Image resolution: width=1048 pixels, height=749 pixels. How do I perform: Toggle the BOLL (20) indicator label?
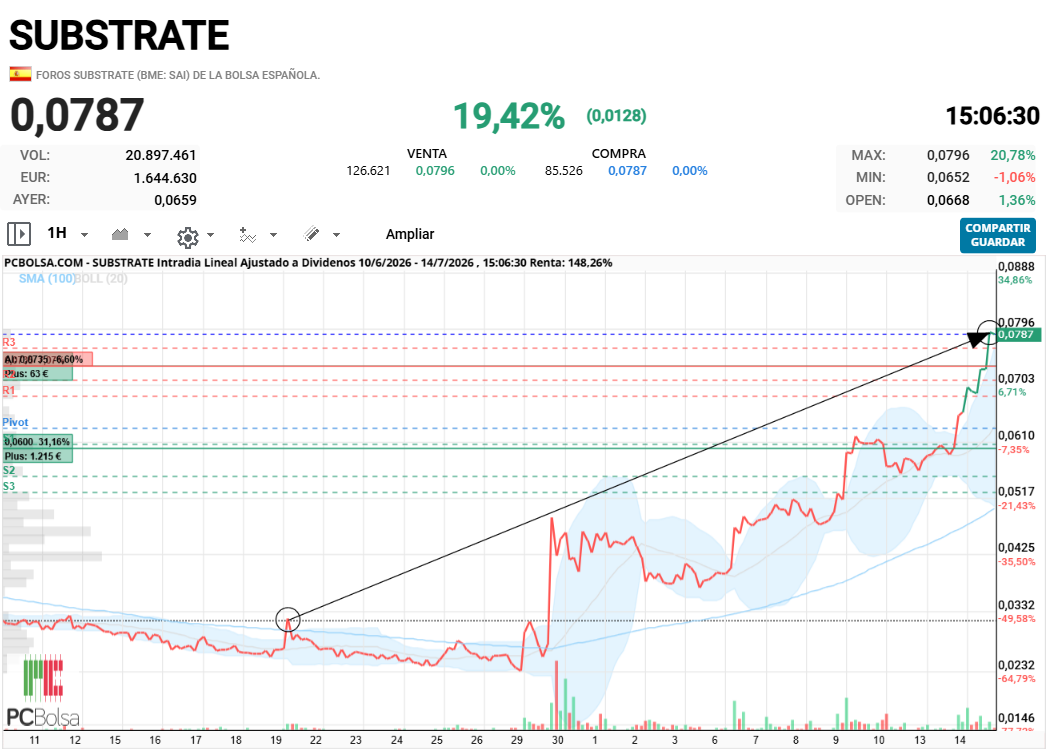101,279
